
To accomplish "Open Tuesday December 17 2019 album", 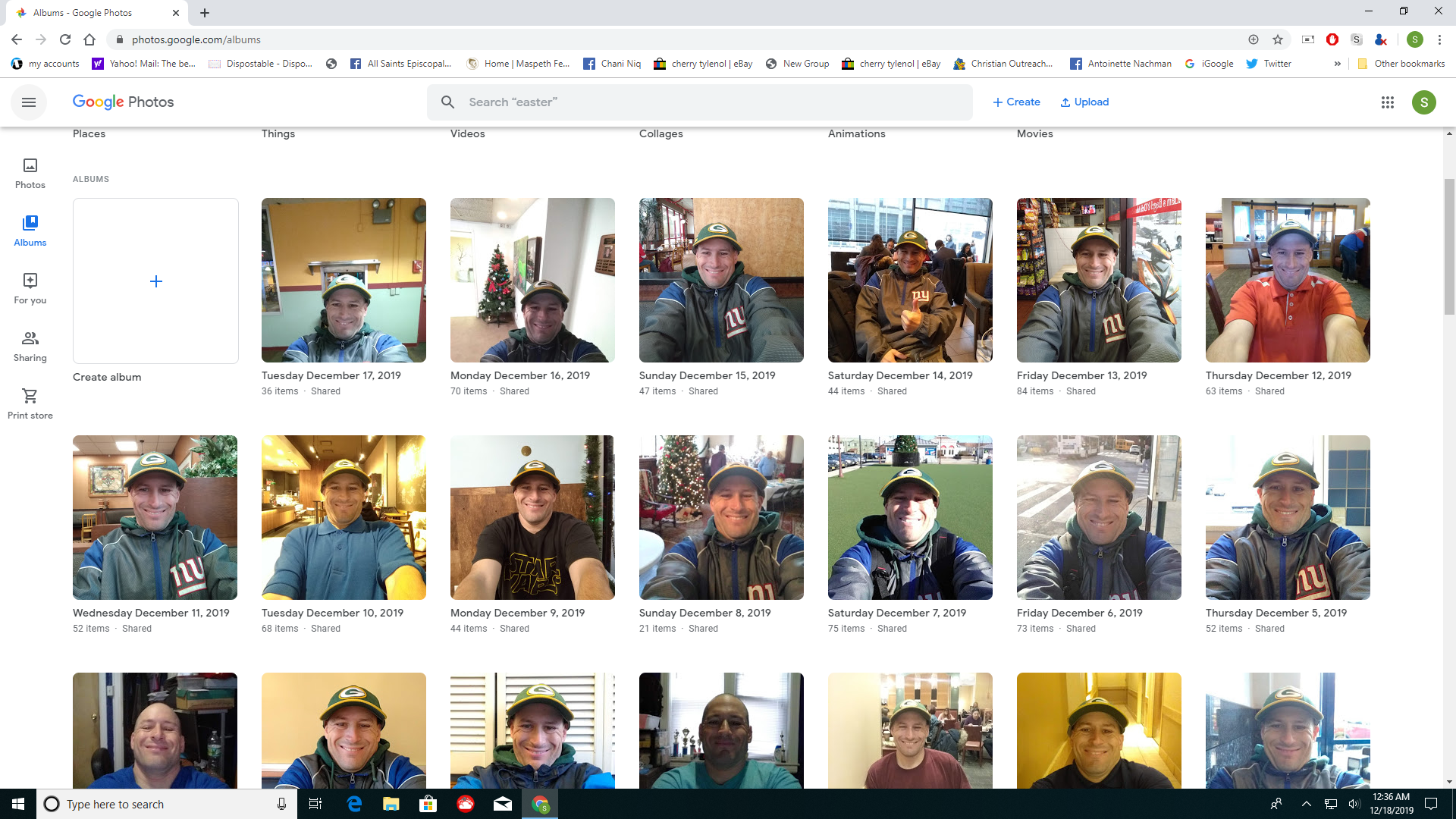I will pyautogui.click(x=343, y=280).
